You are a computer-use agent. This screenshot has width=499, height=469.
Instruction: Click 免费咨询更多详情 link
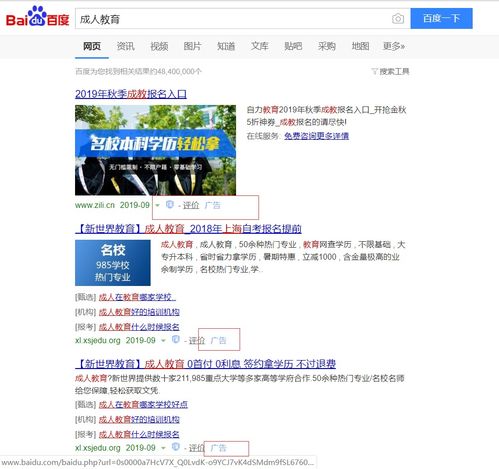pos(316,136)
